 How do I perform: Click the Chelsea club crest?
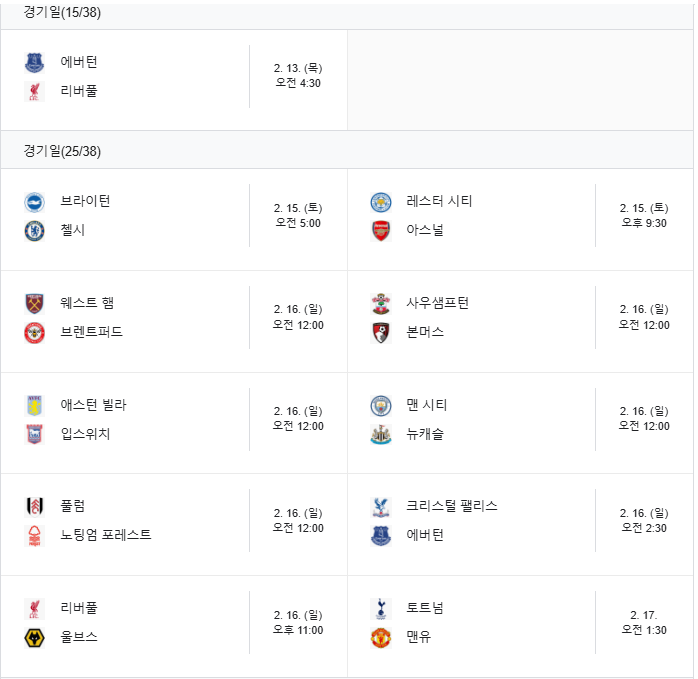click(x=34, y=231)
